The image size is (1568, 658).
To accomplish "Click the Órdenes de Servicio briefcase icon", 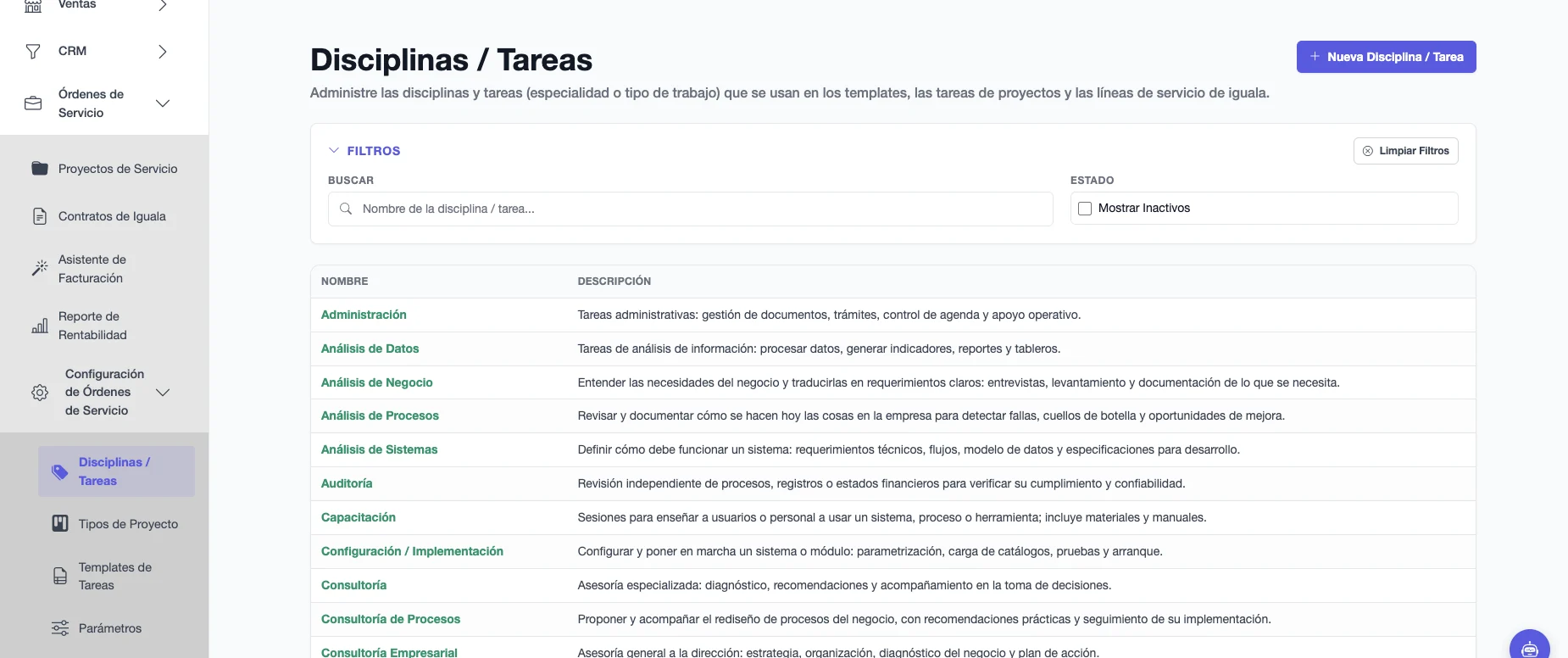I will click(33, 103).
